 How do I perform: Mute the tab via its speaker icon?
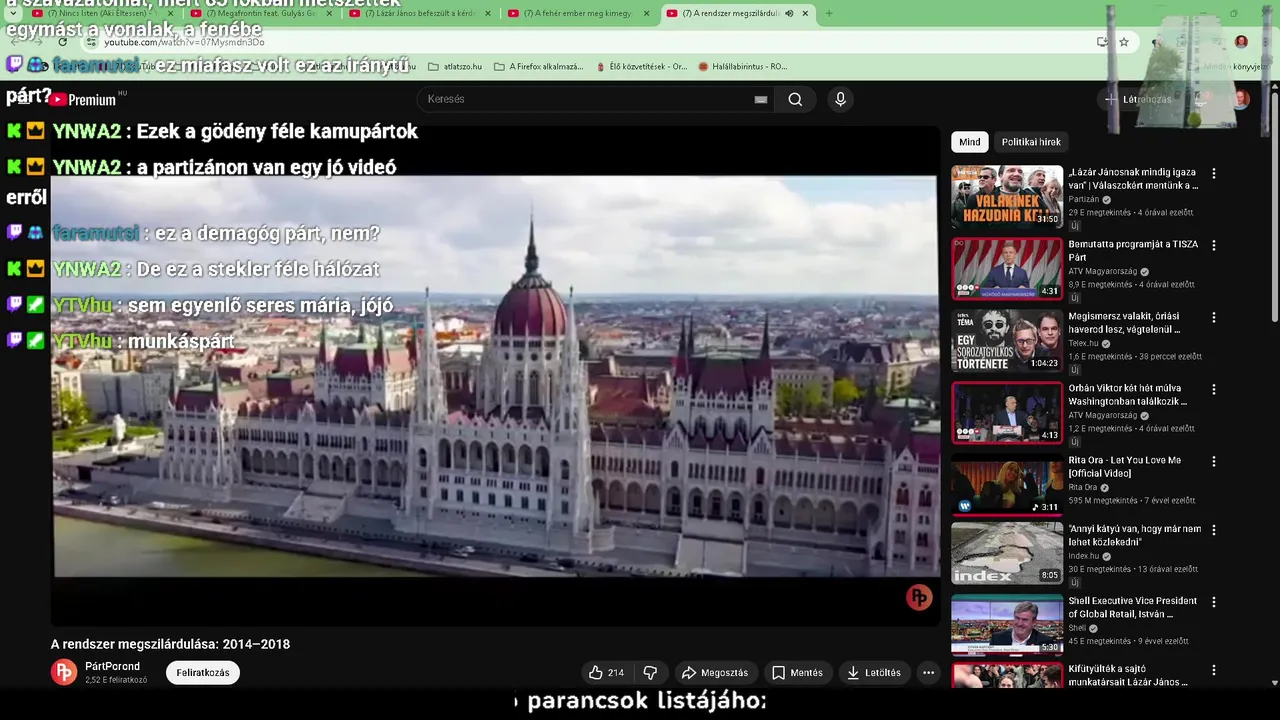(789, 13)
